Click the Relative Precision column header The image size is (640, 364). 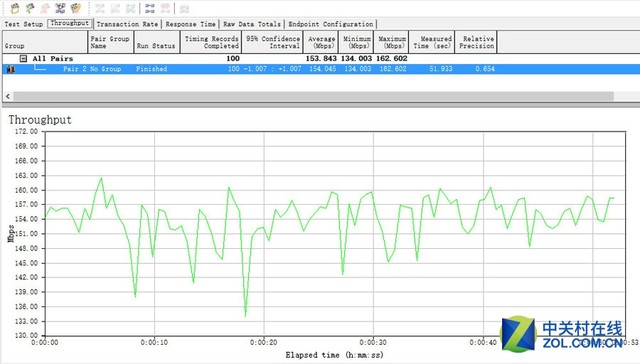point(476,42)
